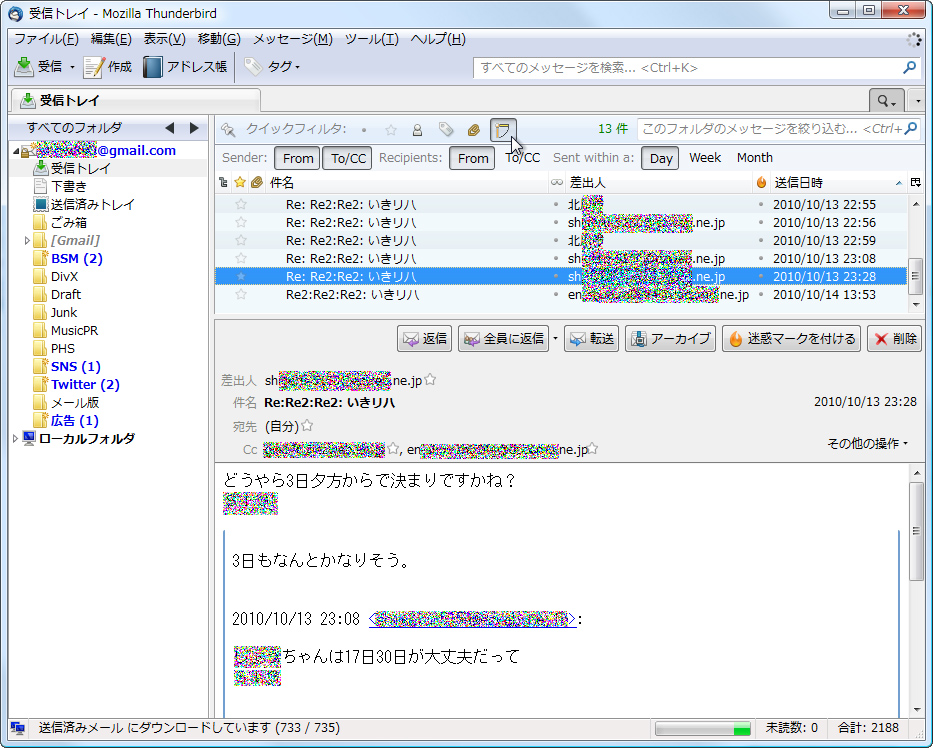Toggle the tagged messages quick filter
This screenshot has width=933, height=748.
click(446, 130)
